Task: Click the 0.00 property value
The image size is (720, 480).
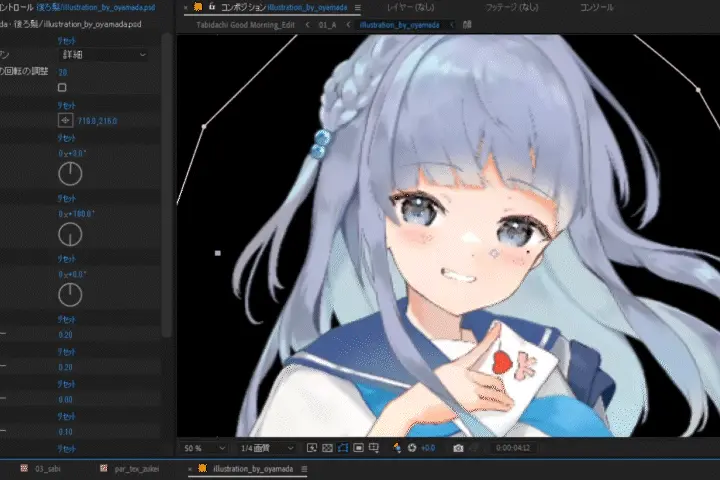Action: [x=65, y=400]
